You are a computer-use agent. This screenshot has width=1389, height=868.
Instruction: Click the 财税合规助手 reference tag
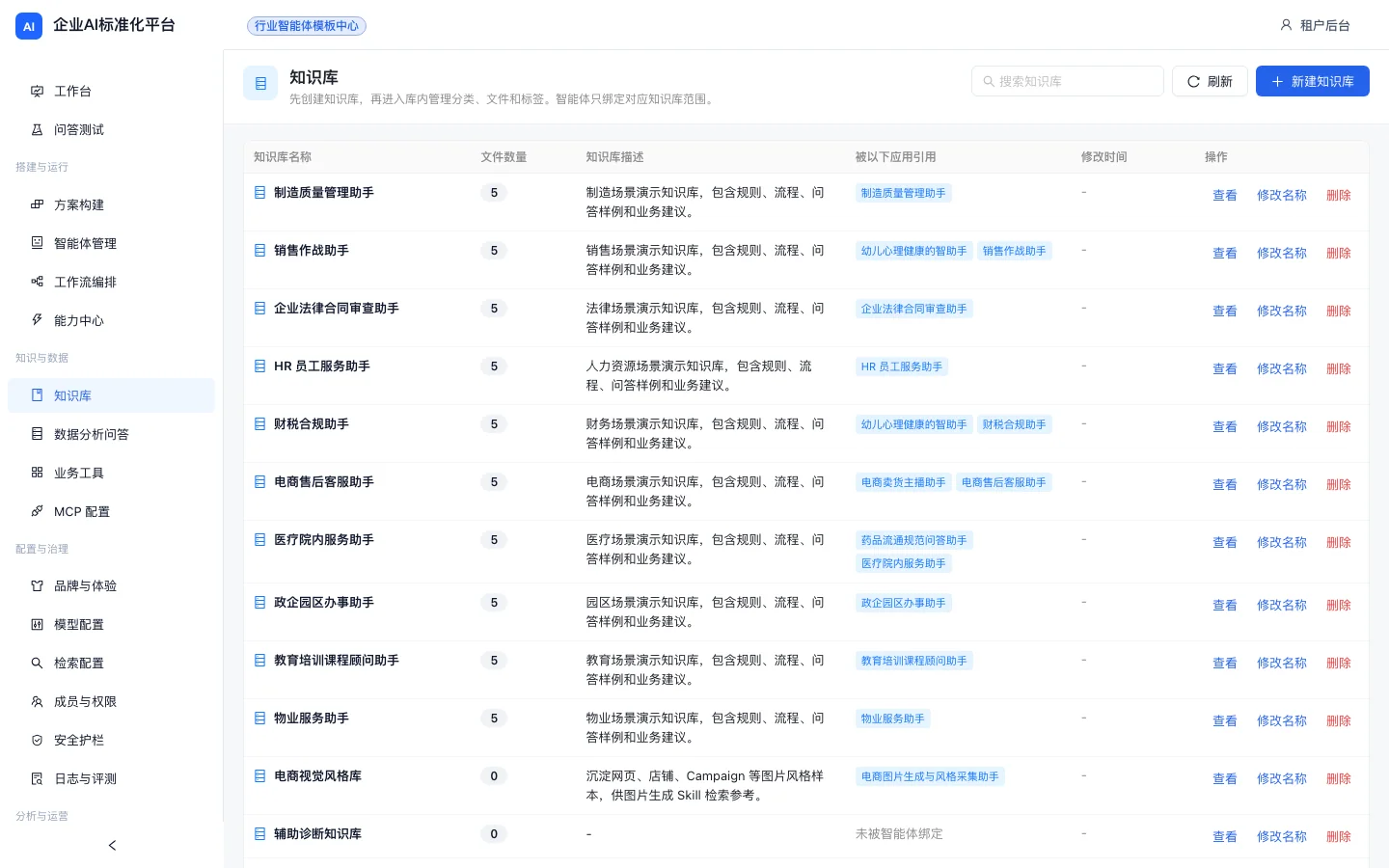tap(1014, 424)
